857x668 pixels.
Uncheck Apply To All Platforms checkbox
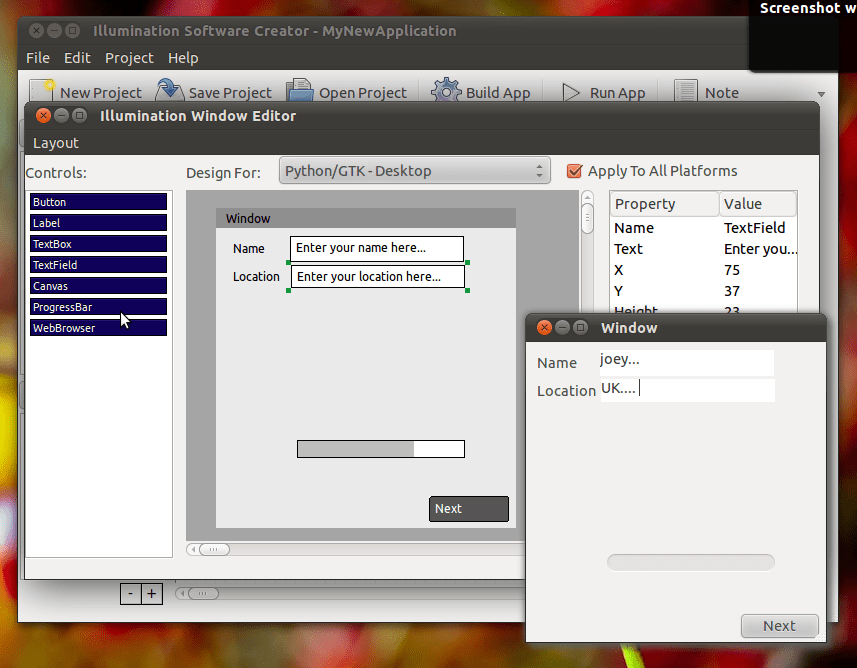click(574, 171)
